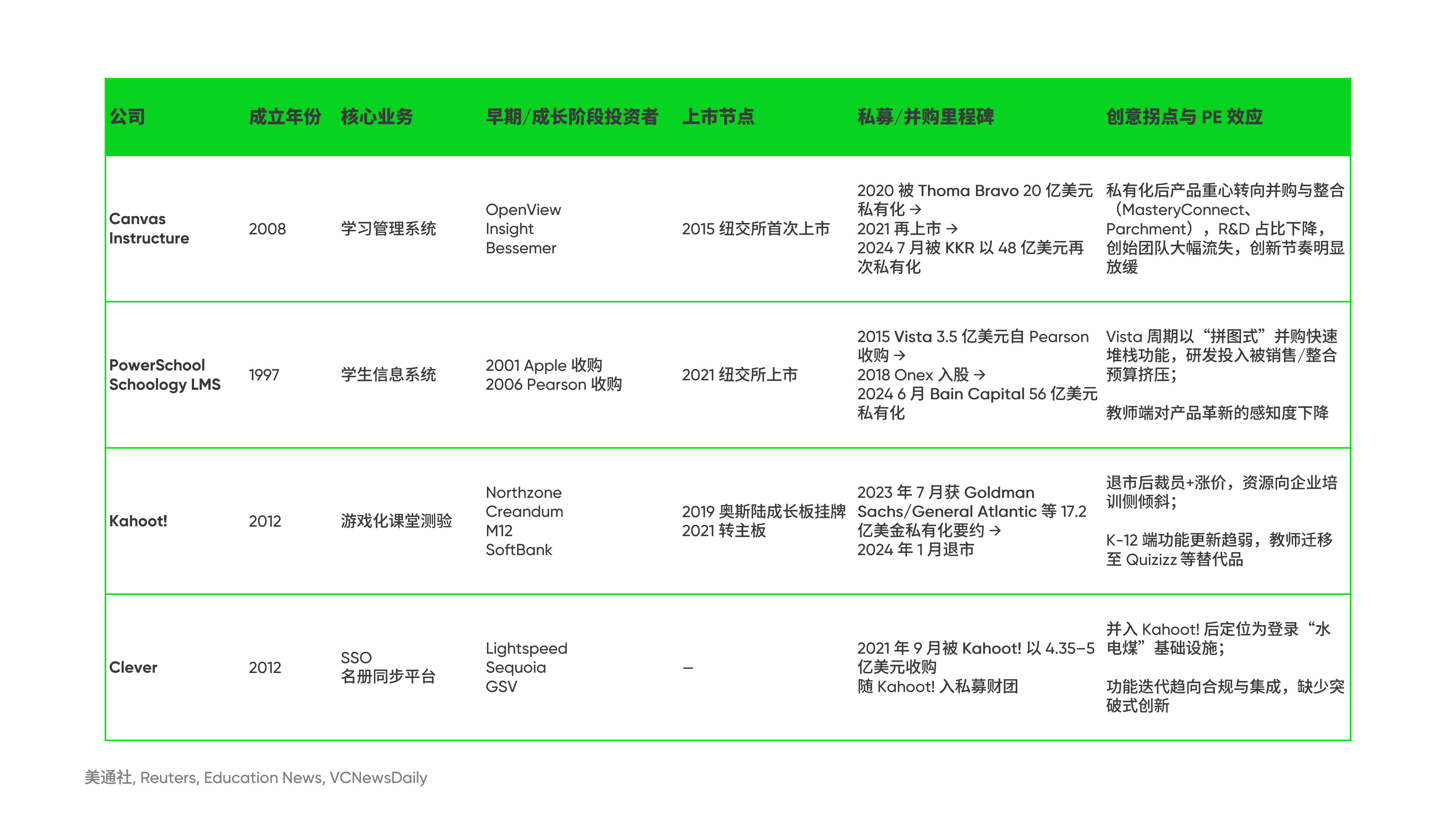Click the 创意拐点与 PE 效应 header
The image size is (1456, 819).
(1184, 117)
